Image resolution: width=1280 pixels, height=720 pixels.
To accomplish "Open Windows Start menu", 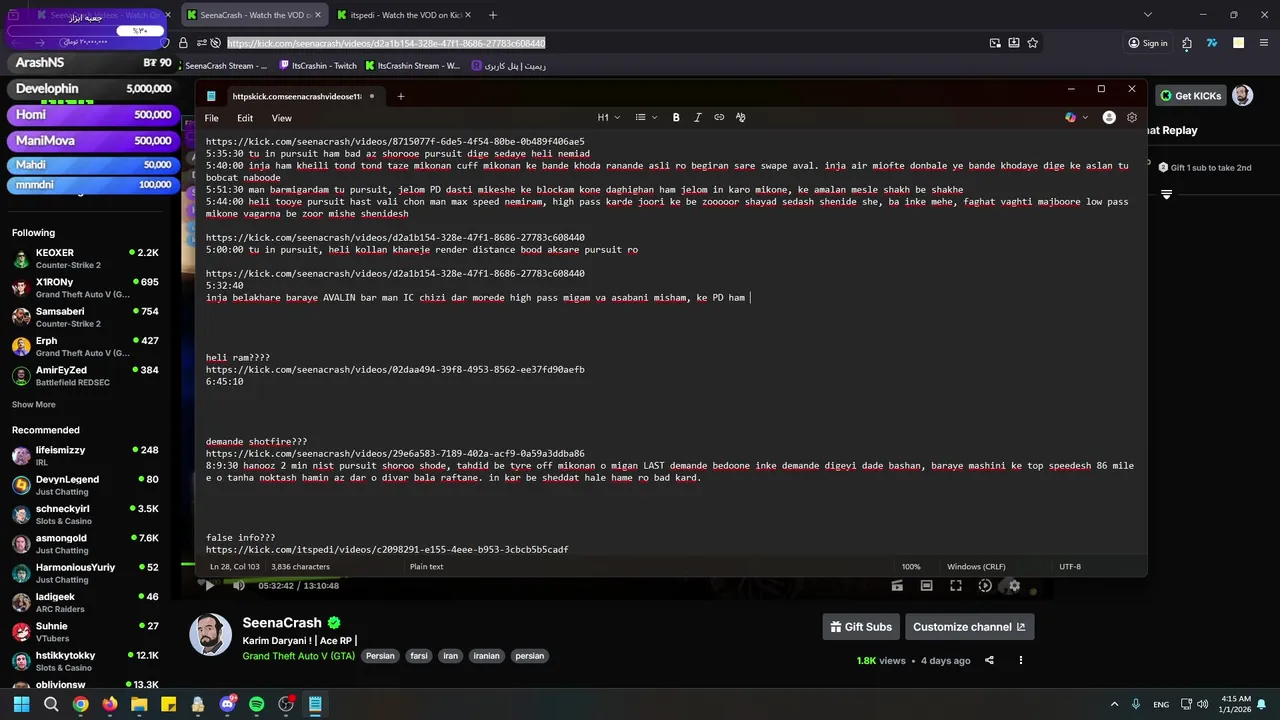I will click(21, 704).
